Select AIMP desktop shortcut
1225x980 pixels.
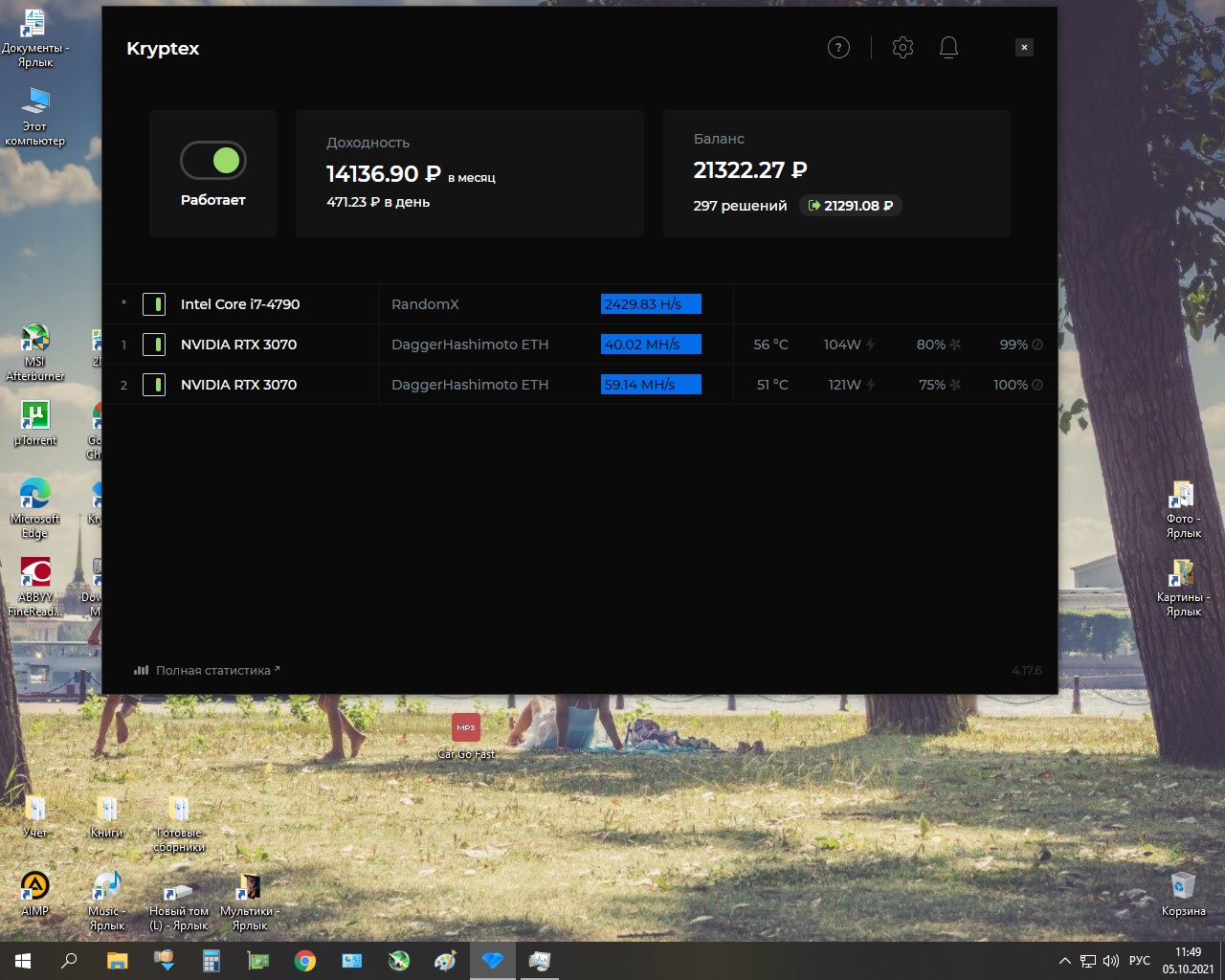(35, 895)
